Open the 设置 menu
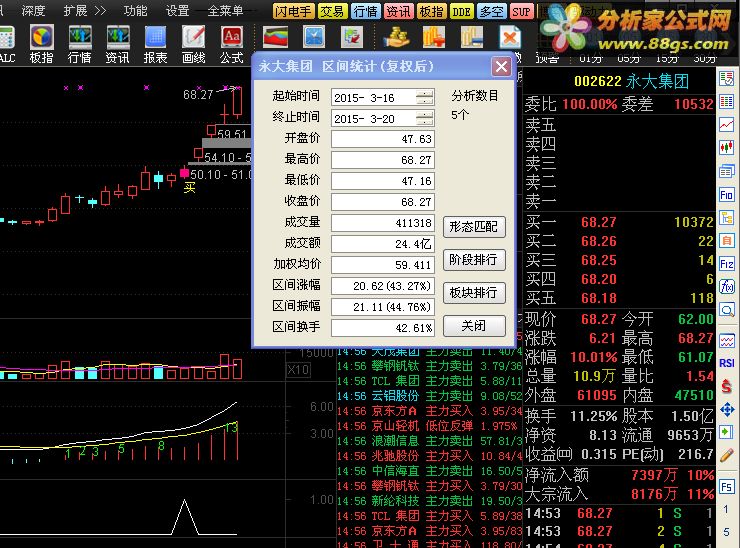This screenshot has width=740, height=548. point(178,10)
